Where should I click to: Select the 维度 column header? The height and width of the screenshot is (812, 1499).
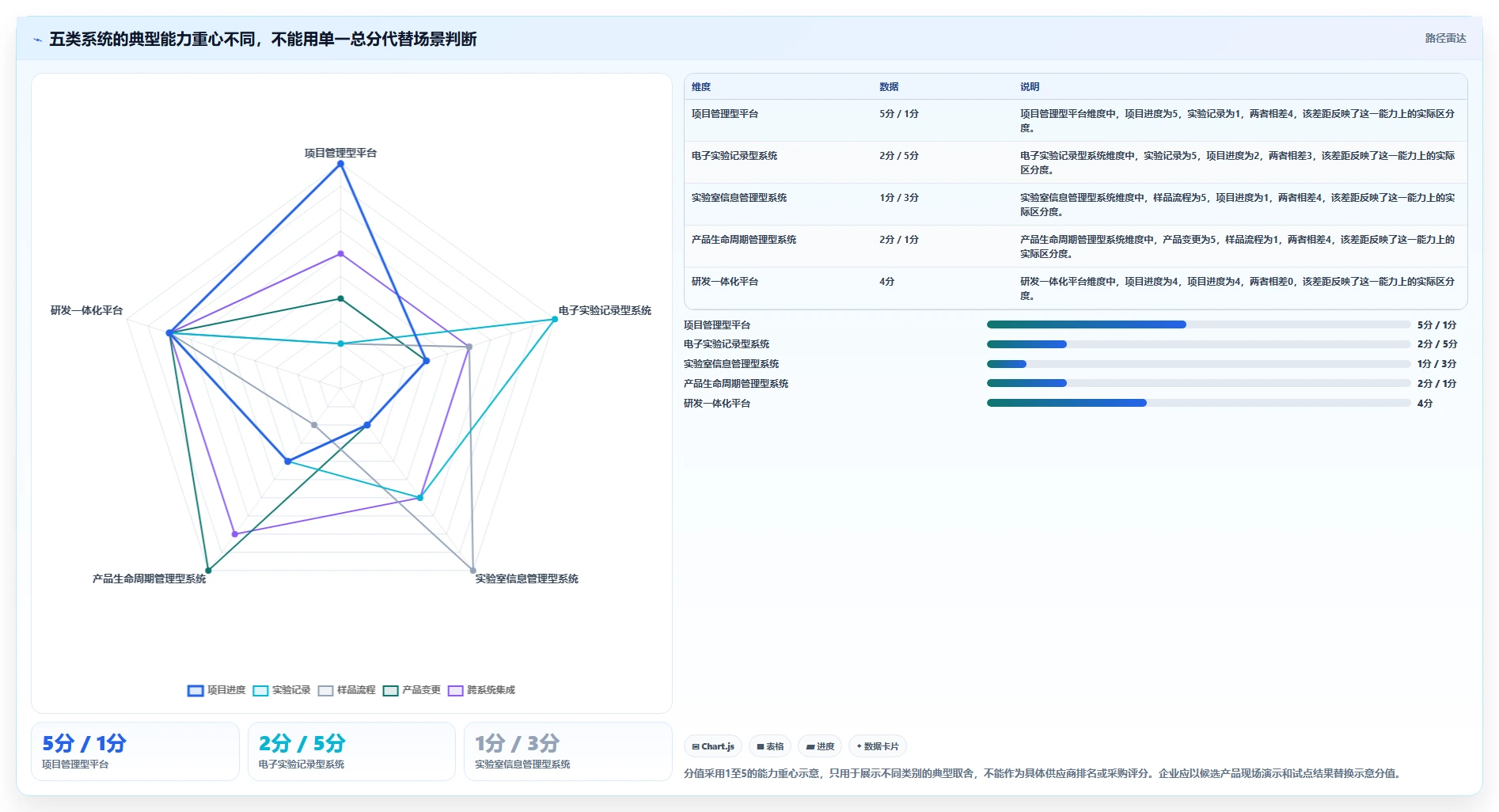[701, 87]
